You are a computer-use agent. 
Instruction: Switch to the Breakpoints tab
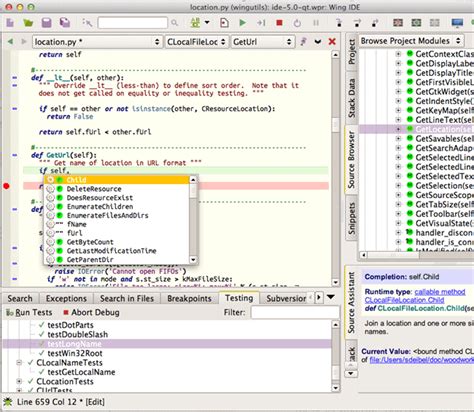pyautogui.click(x=189, y=298)
